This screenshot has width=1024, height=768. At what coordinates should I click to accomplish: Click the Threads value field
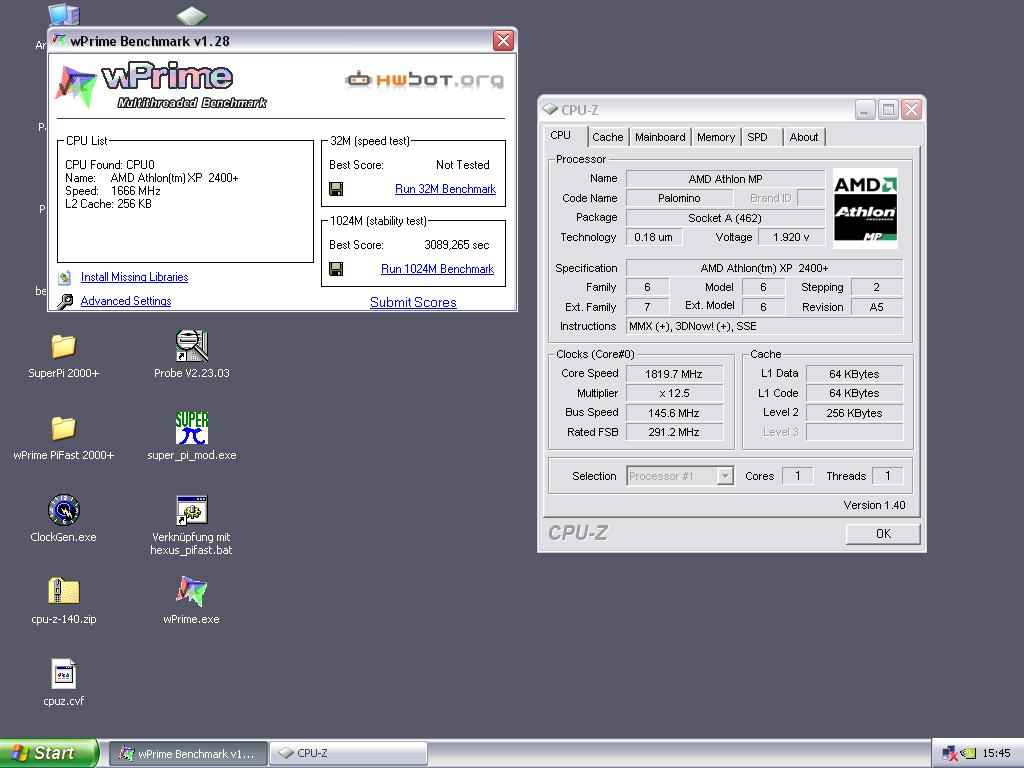(x=888, y=476)
